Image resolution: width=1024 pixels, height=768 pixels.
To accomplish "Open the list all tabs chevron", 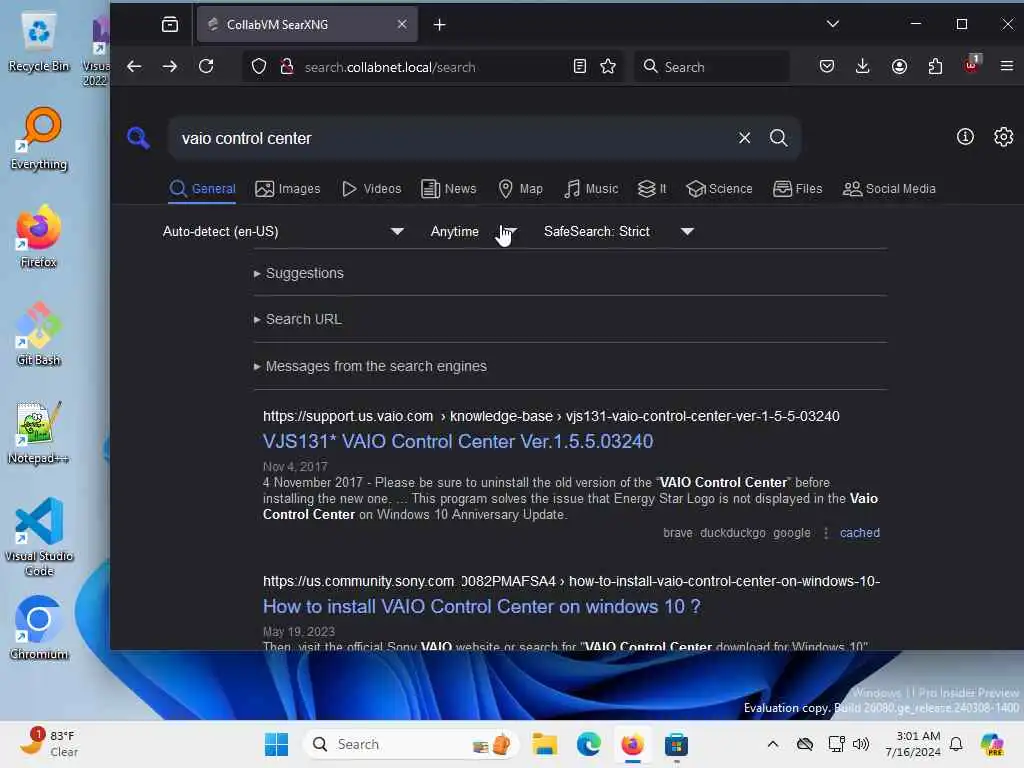I will 833,24.
